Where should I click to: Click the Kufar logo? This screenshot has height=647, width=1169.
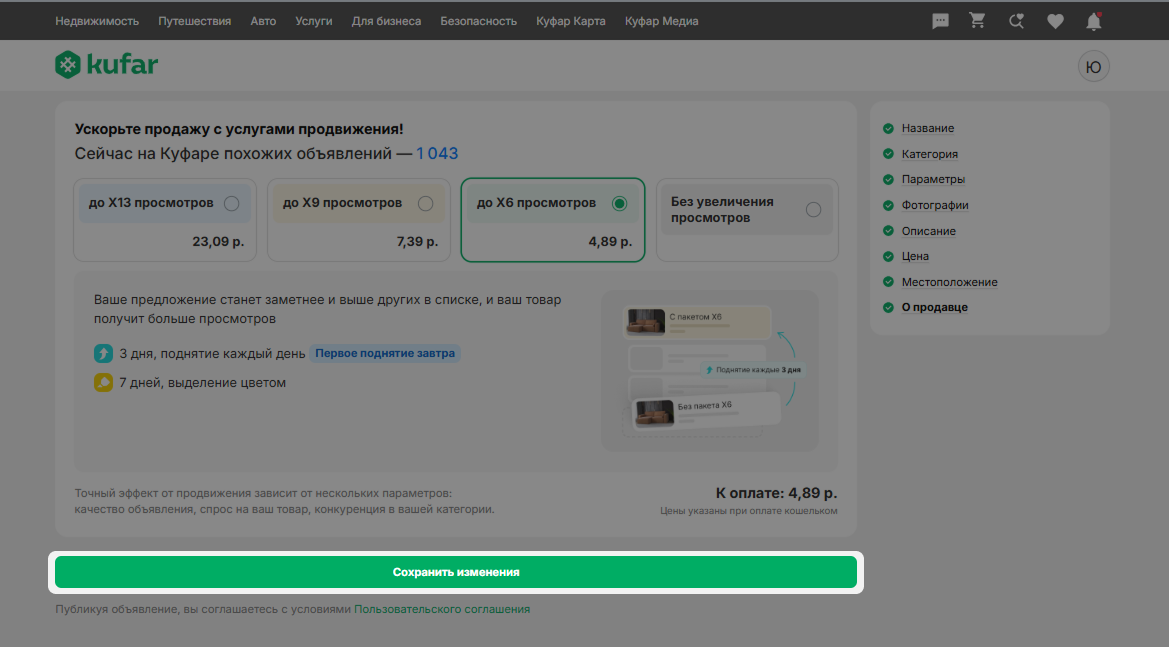107,65
